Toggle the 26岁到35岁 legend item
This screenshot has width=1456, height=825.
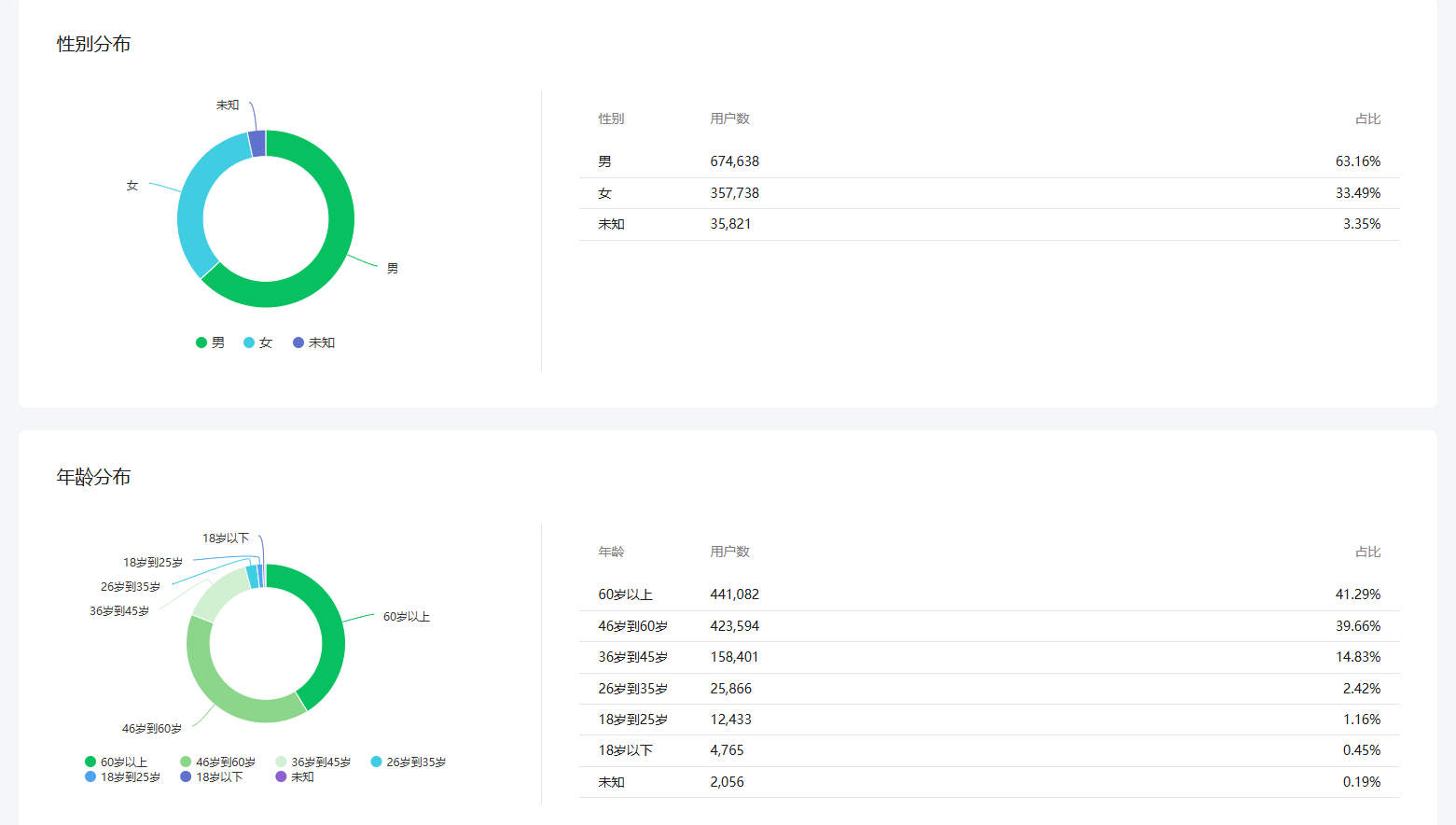coord(409,762)
